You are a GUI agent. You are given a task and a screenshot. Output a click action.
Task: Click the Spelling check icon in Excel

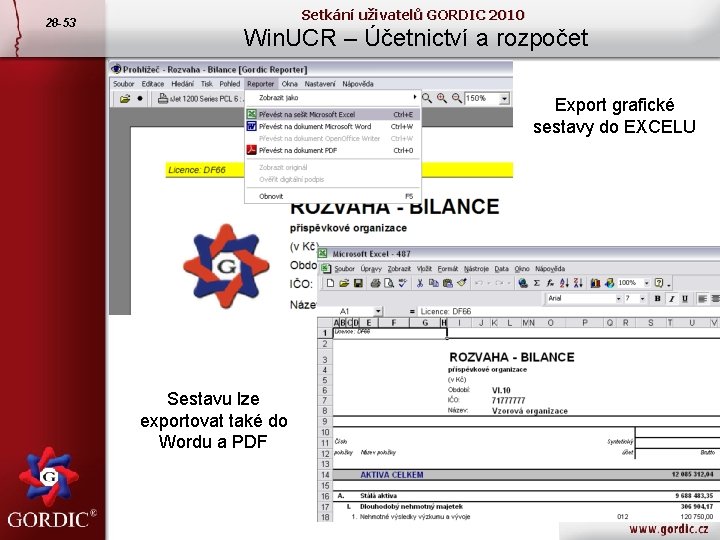point(403,283)
